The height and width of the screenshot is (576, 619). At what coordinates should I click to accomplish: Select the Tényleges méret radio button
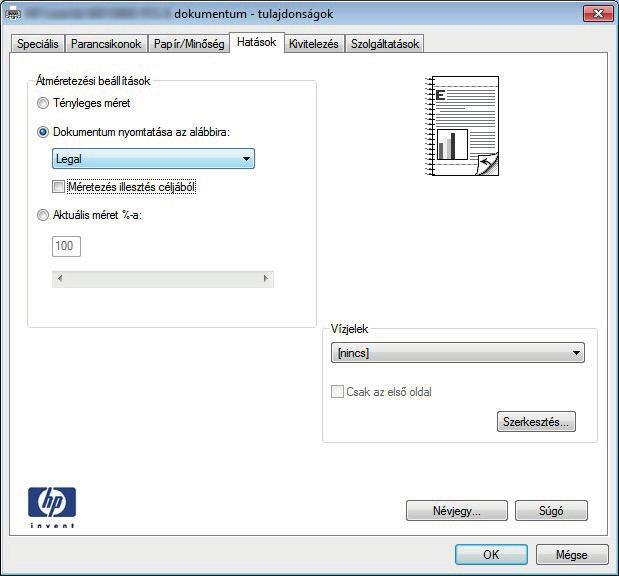pos(43,103)
